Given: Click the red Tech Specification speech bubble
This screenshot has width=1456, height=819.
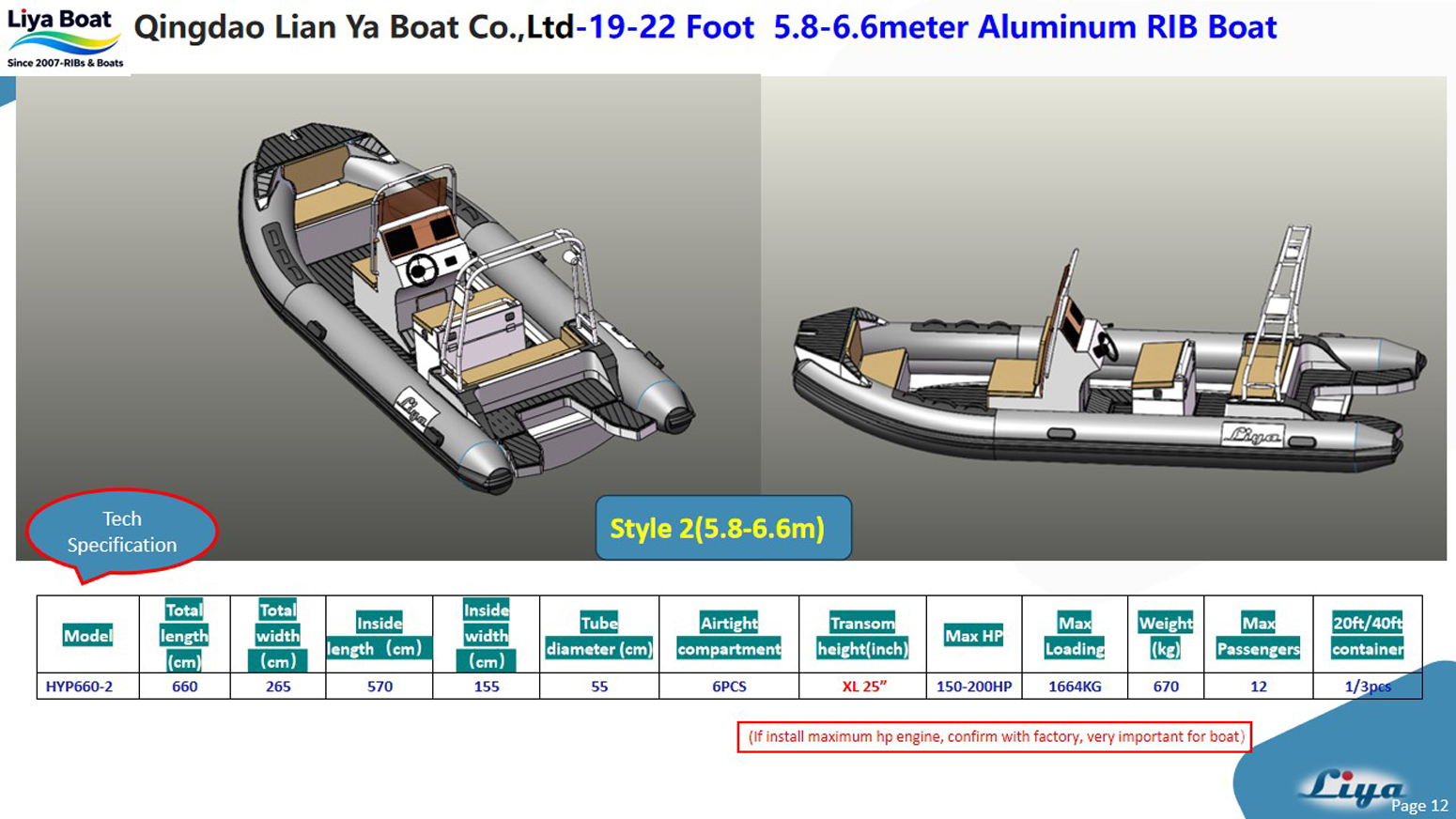Looking at the screenshot, I should (122, 532).
